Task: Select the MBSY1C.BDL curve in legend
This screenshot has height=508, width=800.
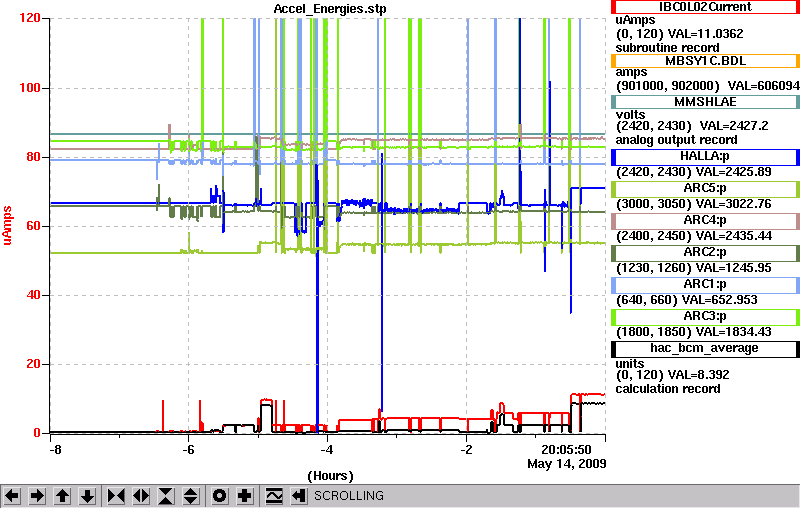Action: 705,61
